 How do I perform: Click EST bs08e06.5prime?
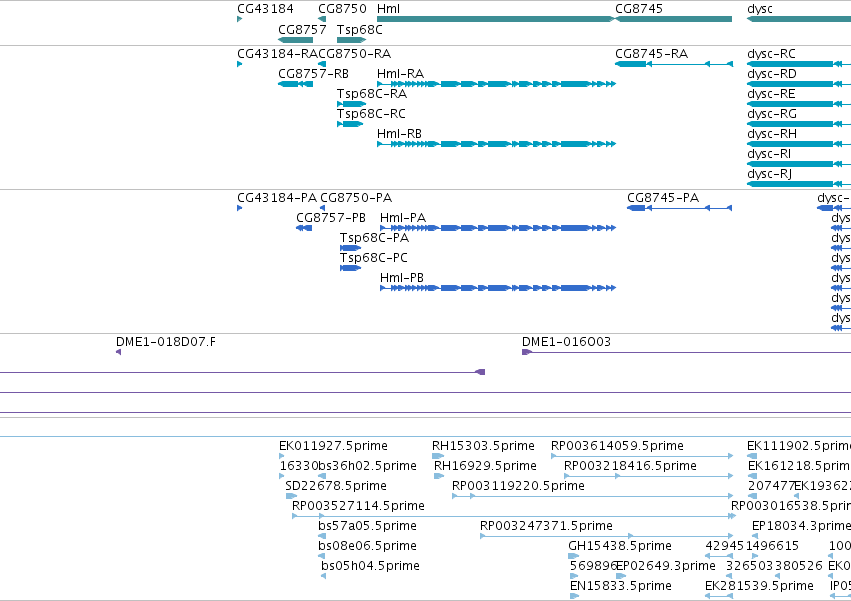[321, 556]
